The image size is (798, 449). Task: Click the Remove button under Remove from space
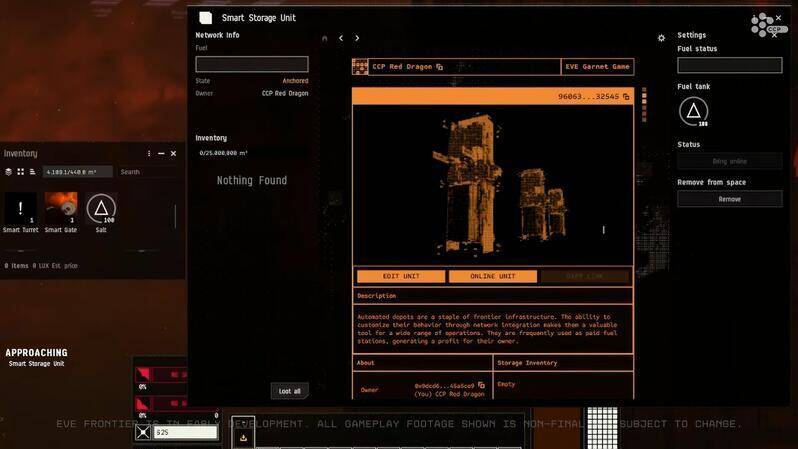click(730, 199)
